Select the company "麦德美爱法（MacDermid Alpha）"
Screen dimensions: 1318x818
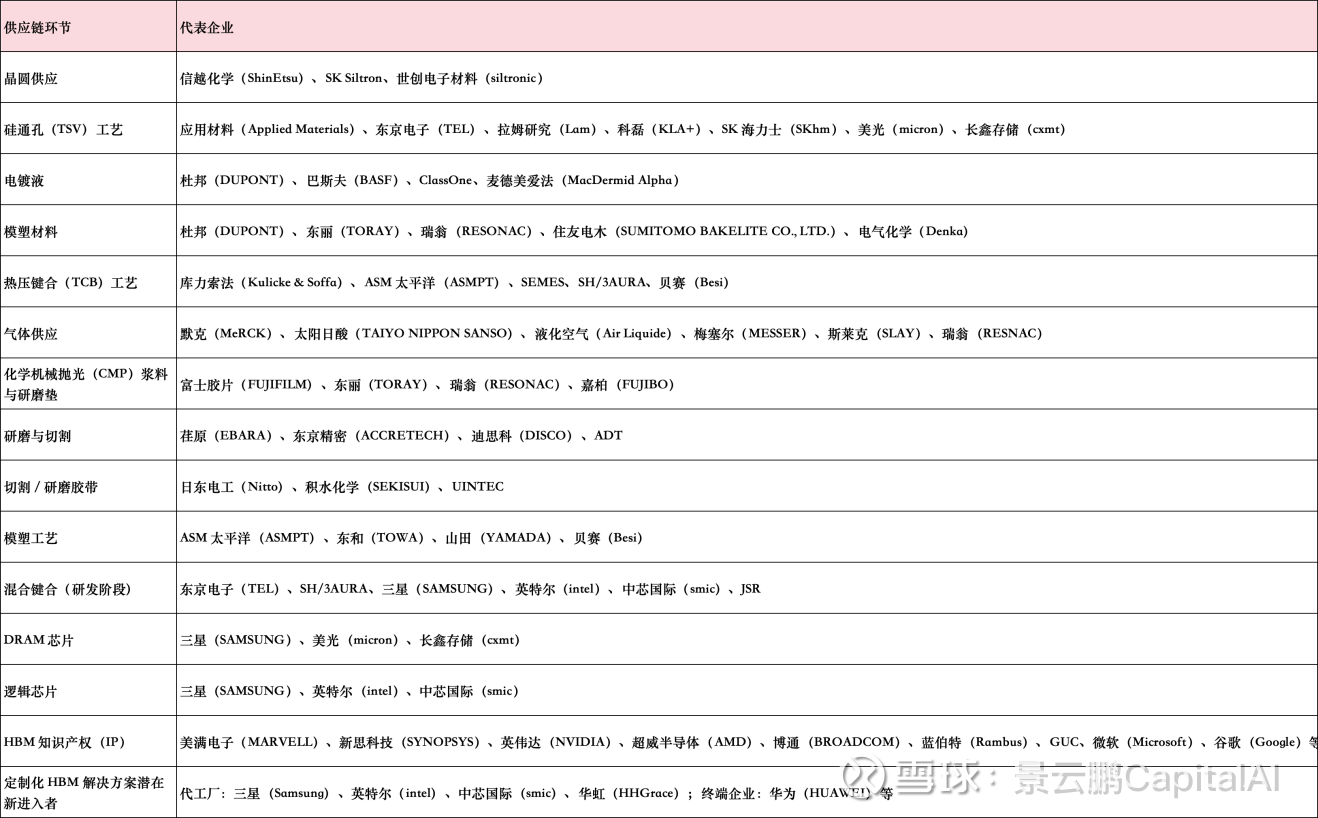(583, 180)
